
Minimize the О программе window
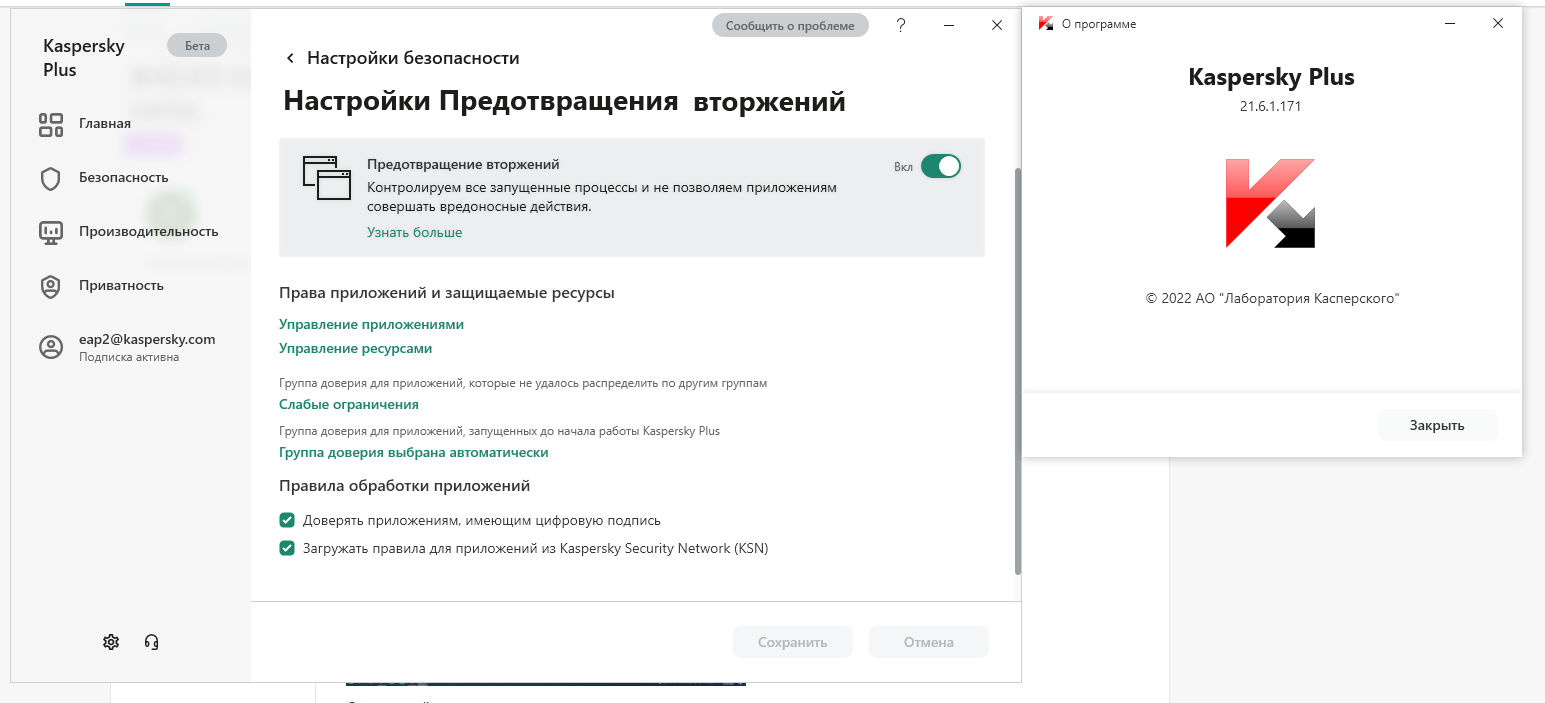[1451, 23]
